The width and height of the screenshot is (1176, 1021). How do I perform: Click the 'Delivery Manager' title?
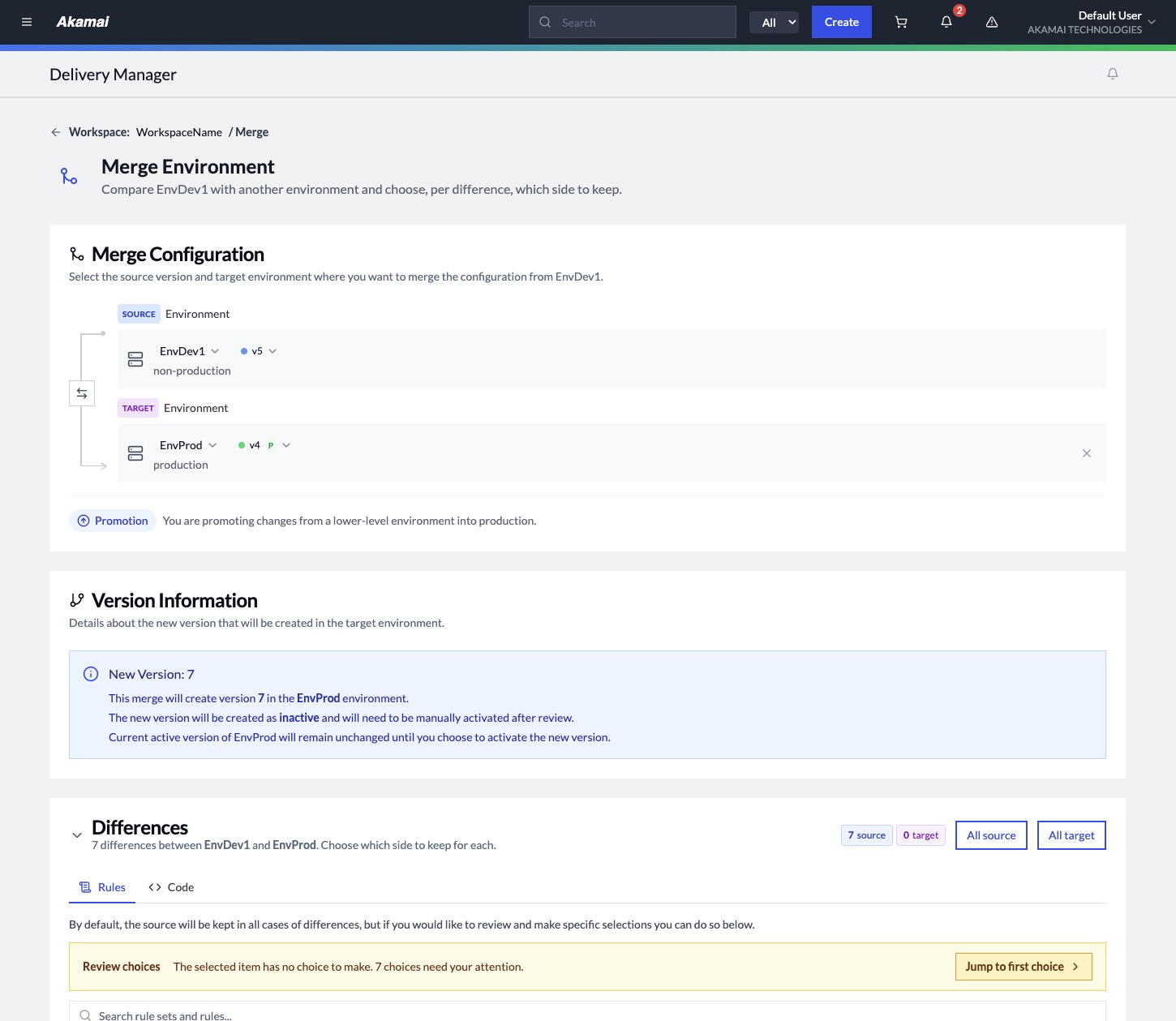[113, 75]
